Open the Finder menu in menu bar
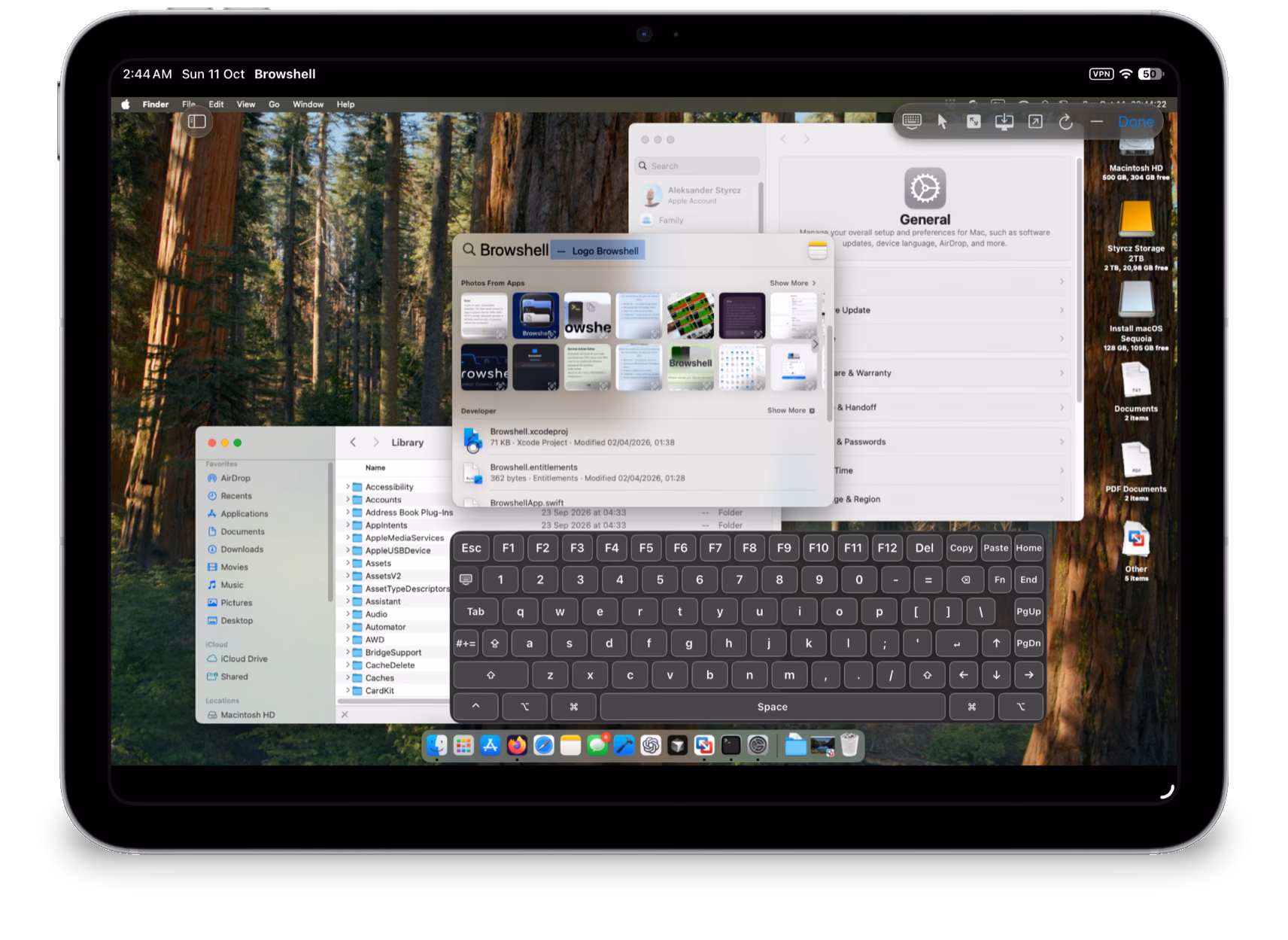This screenshot has height=940, width=1288. pyautogui.click(x=155, y=105)
